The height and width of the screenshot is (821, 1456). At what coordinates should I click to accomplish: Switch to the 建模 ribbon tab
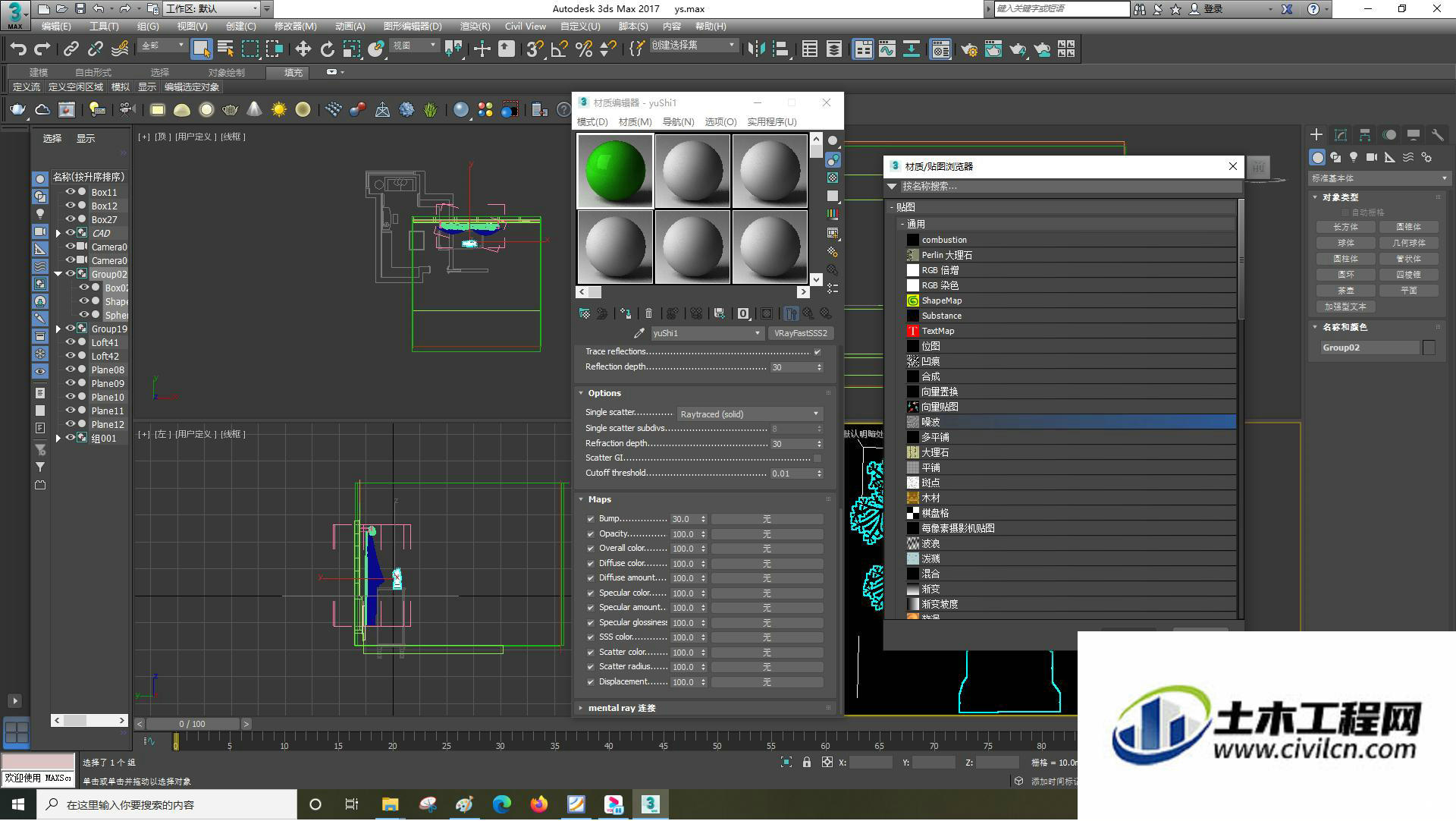(x=38, y=73)
